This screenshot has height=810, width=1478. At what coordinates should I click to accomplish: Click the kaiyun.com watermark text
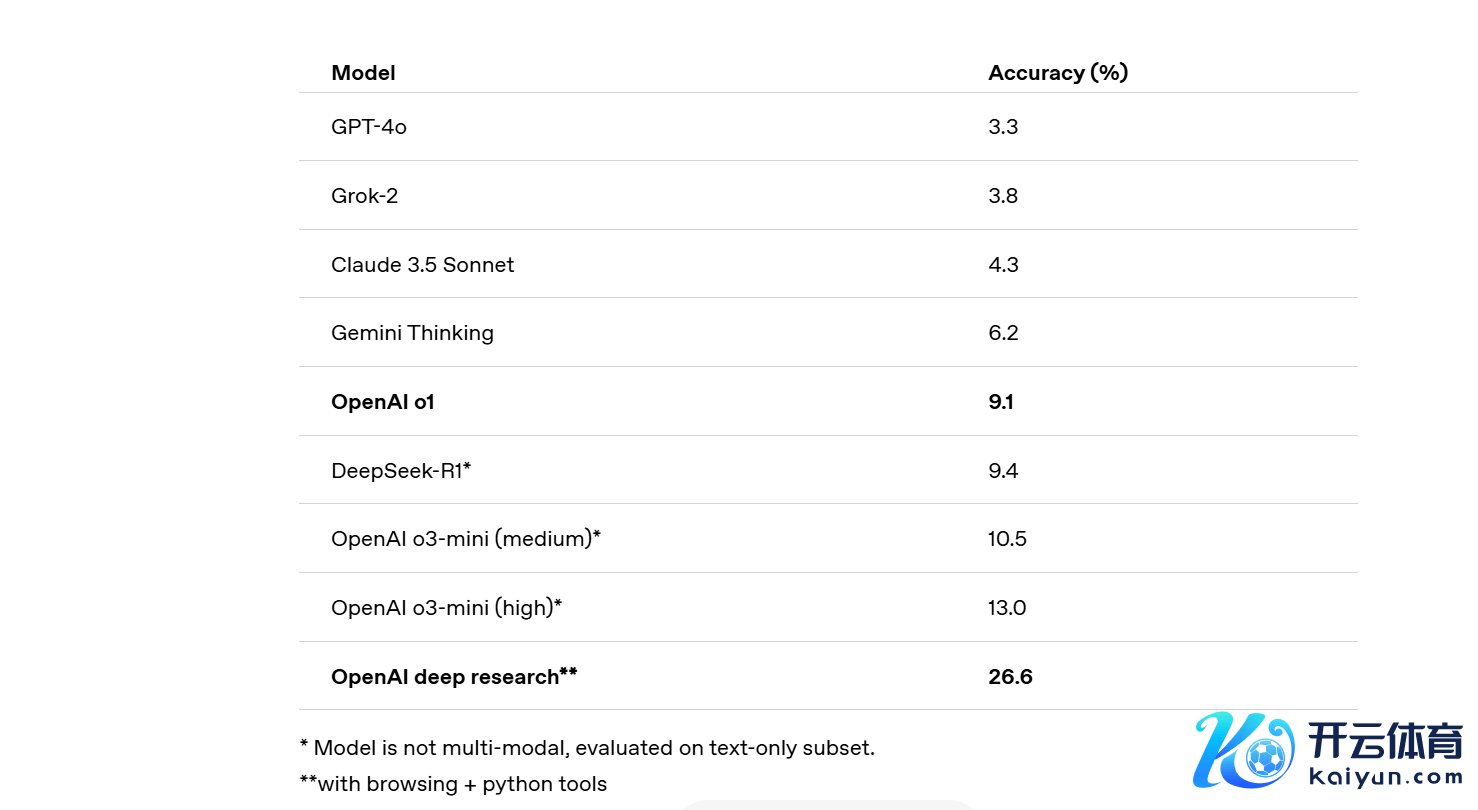[1385, 776]
